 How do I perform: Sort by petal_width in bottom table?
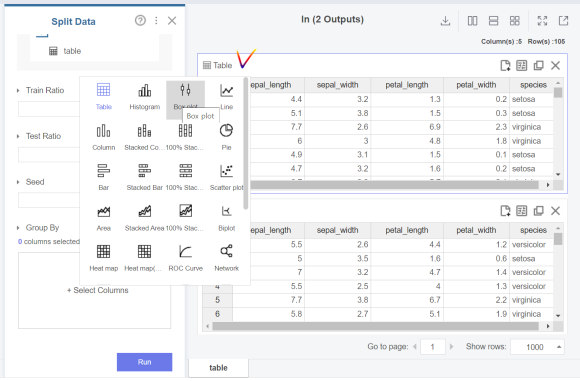[476, 230]
